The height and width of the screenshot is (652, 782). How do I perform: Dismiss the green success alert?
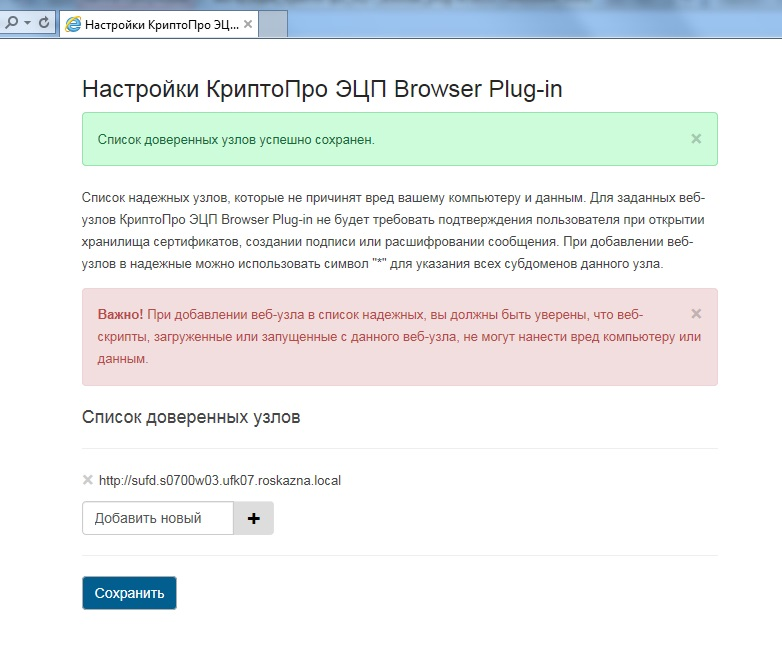point(696,139)
